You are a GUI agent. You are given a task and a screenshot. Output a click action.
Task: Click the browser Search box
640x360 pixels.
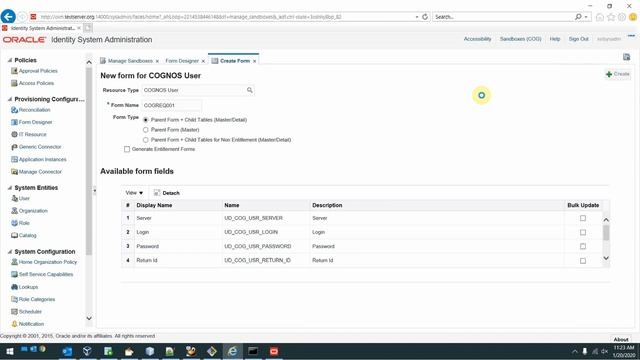tap(503, 17)
